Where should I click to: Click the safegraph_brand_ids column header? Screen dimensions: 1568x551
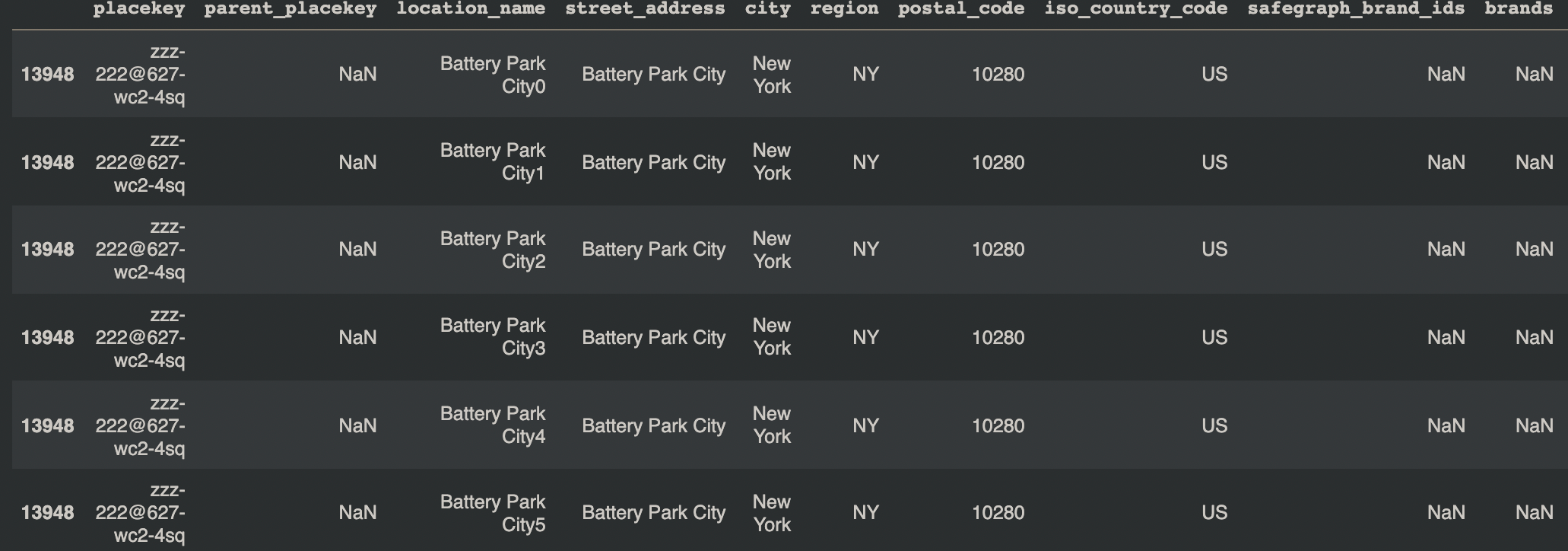[1357, 9]
